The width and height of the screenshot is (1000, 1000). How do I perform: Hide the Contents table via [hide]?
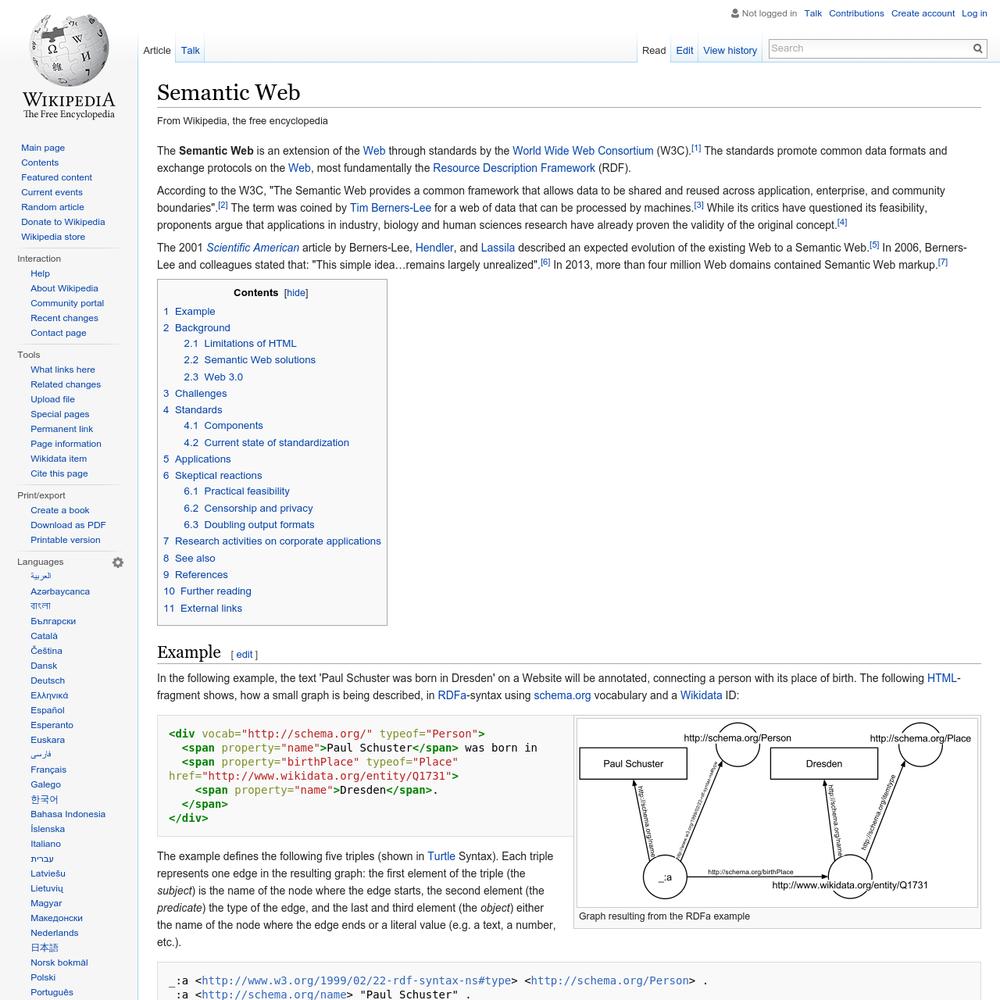click(x=296, y=293)
